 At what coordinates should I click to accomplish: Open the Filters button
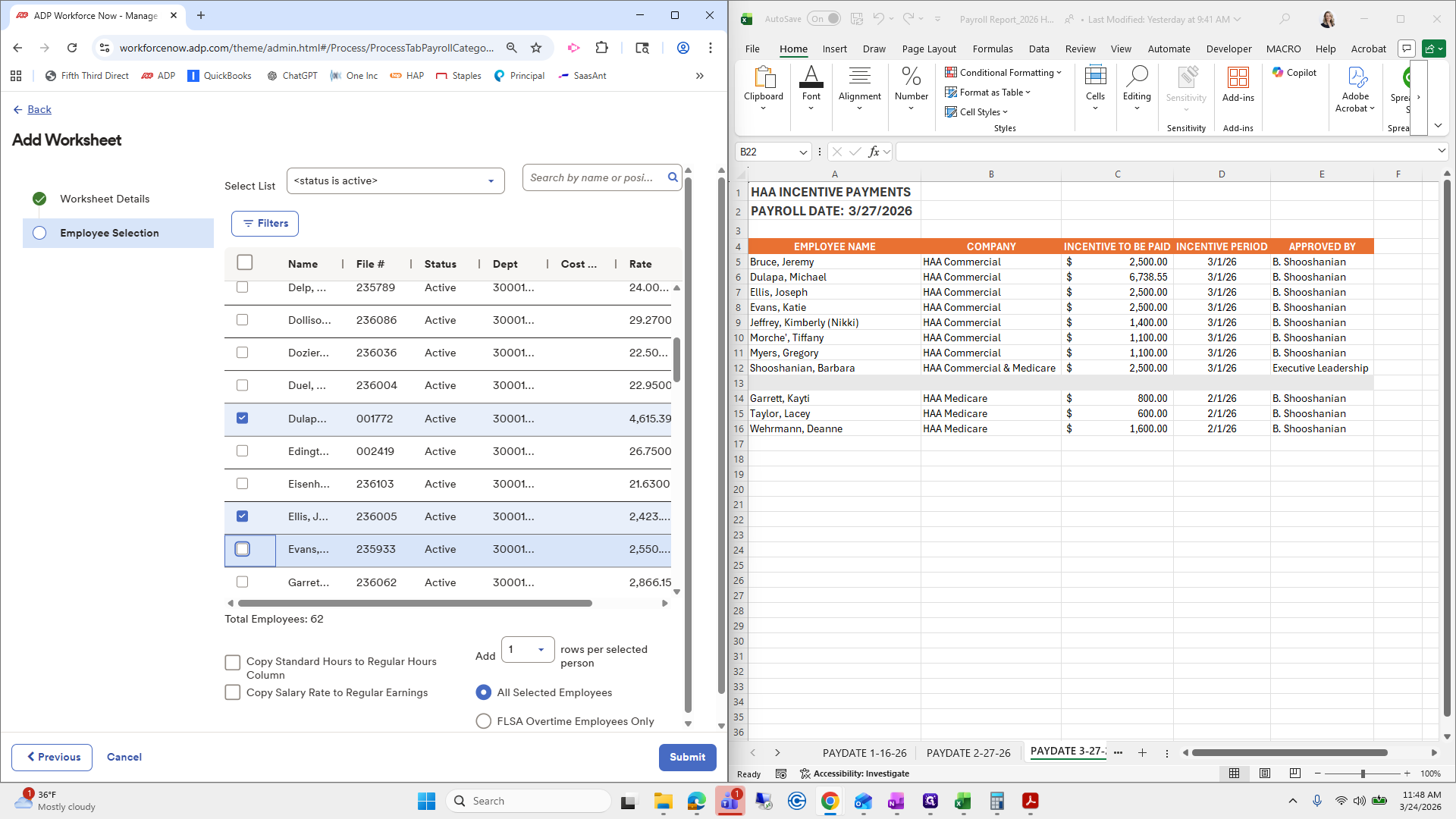coord(265,224)
